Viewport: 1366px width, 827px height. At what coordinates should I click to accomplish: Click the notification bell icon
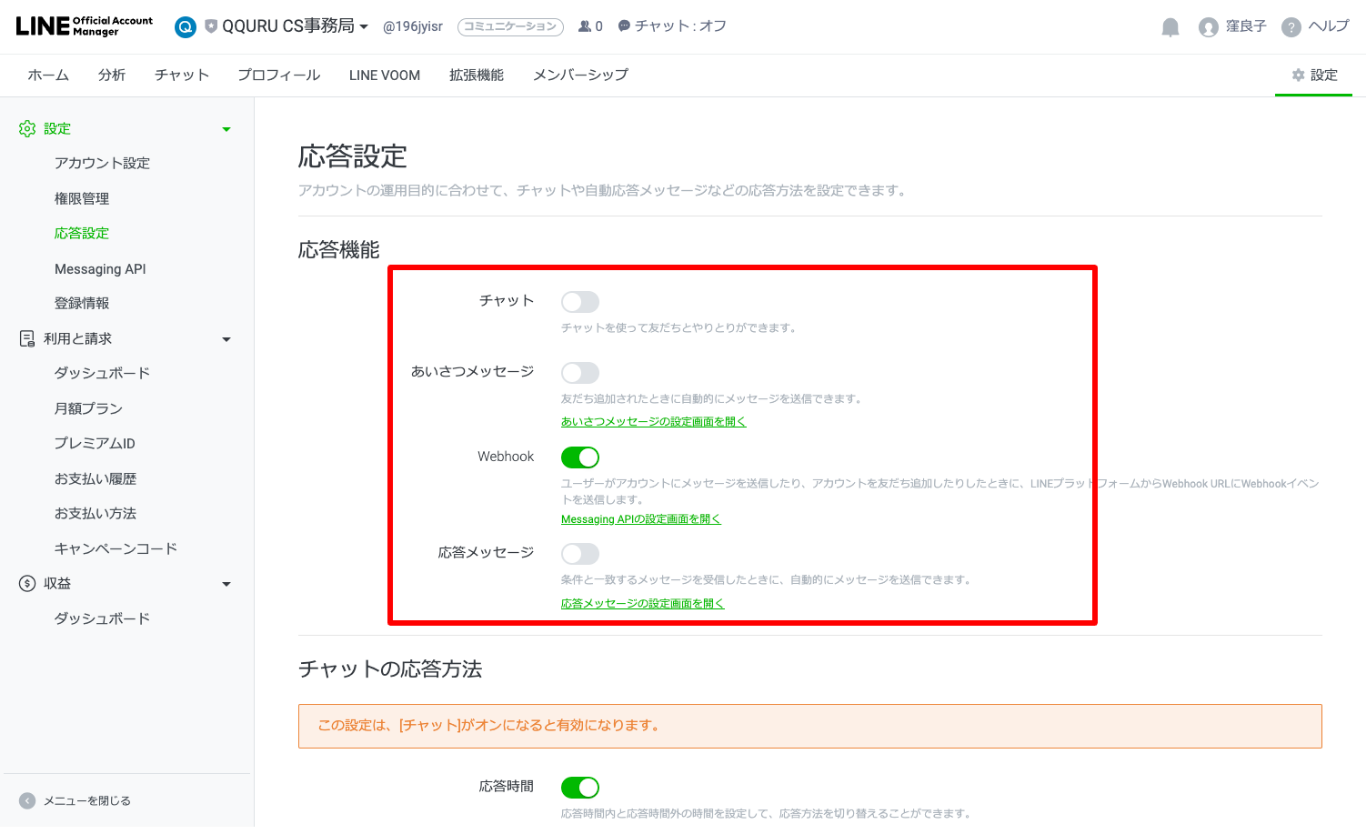tap(1170, 27)
